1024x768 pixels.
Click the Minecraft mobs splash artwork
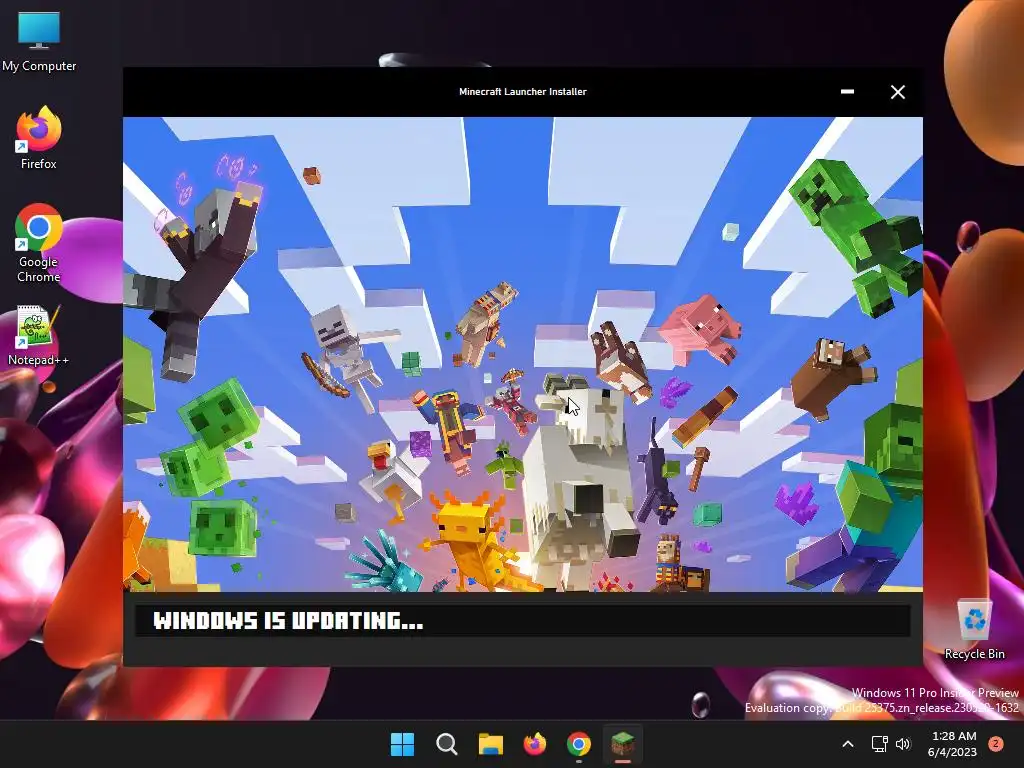coord(522,355)
